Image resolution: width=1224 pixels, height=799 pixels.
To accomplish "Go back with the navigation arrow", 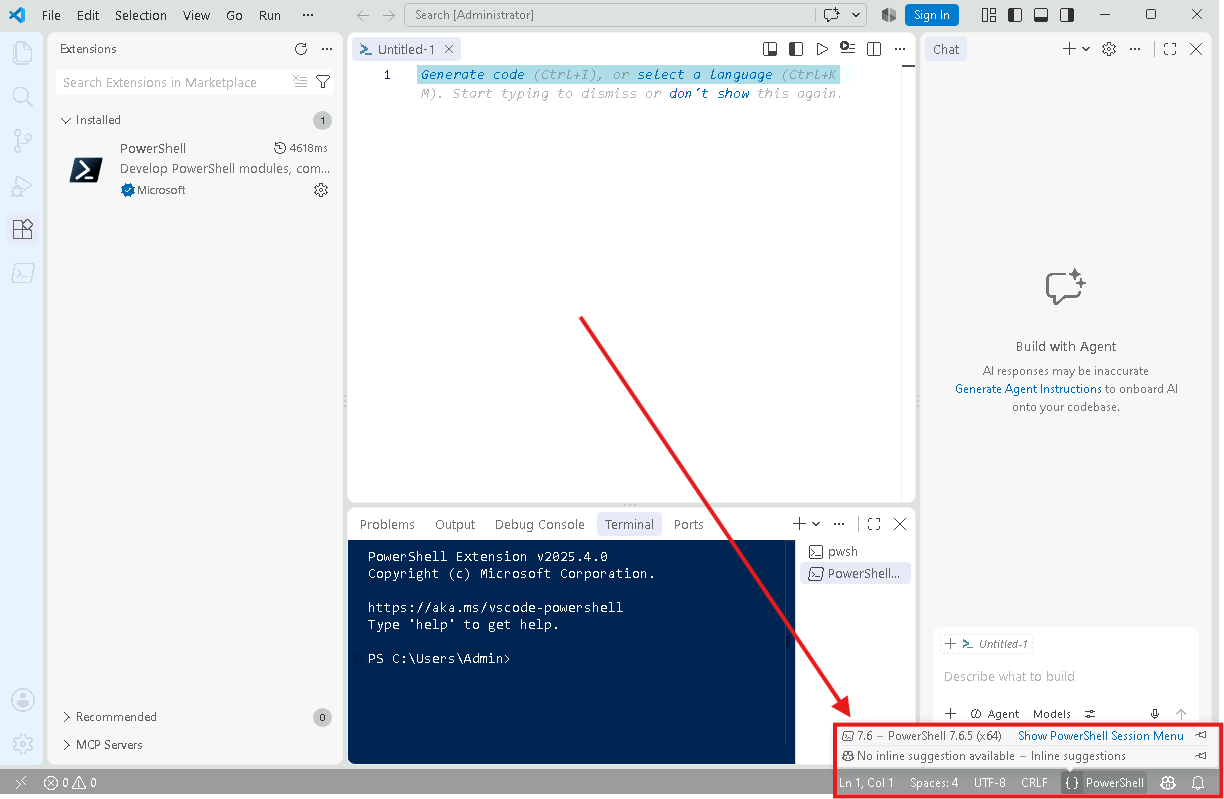I will [363, 15].
